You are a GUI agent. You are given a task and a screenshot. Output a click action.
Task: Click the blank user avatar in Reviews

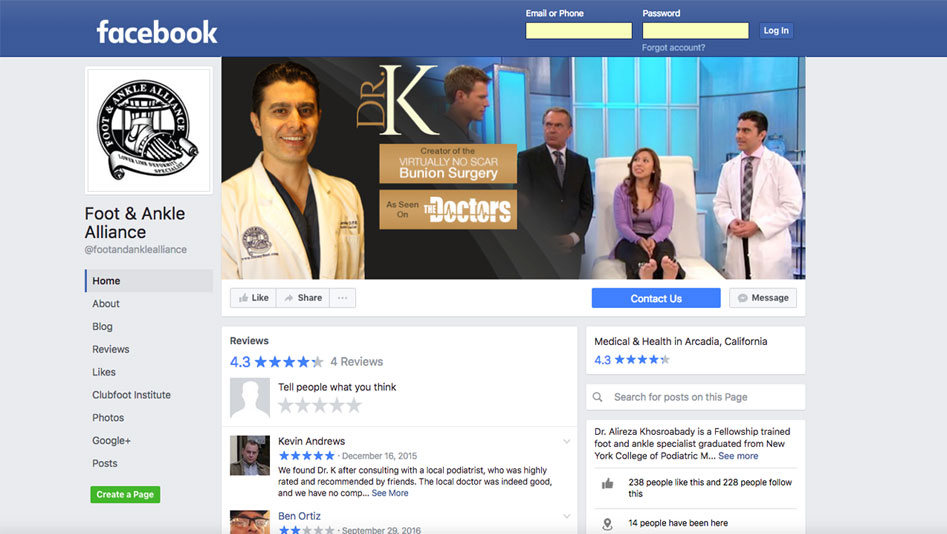(250, 398)
